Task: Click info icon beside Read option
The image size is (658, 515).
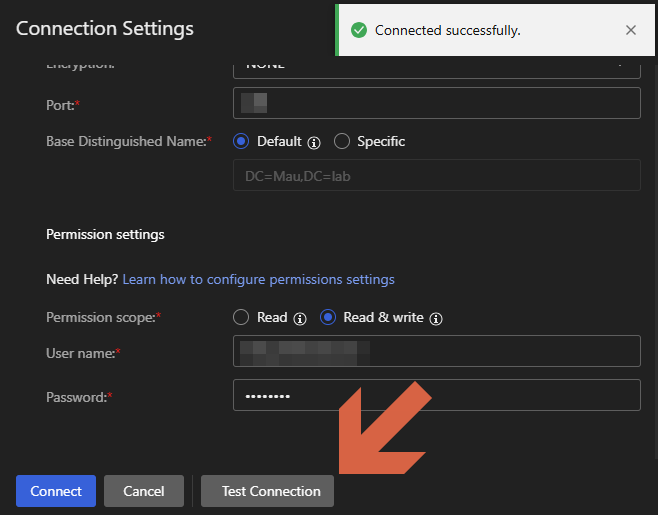Action: tap(299, 318)
